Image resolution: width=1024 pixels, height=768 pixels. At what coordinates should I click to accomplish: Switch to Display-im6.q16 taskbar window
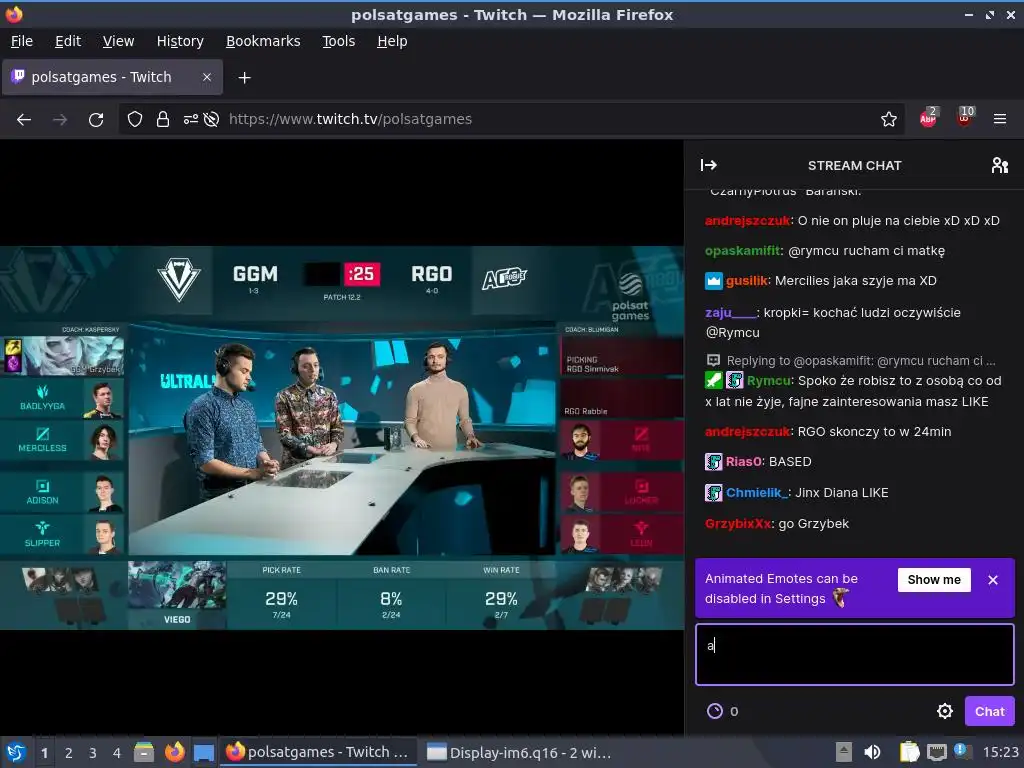pyautogui.click(x=519, y=752)
